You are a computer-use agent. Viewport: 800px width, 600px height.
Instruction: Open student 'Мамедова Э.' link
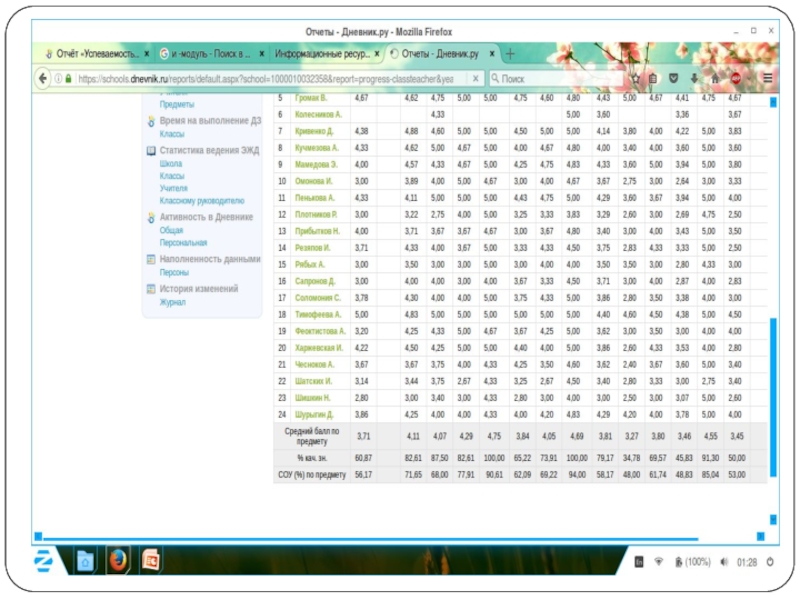click(x=312, y=164)
